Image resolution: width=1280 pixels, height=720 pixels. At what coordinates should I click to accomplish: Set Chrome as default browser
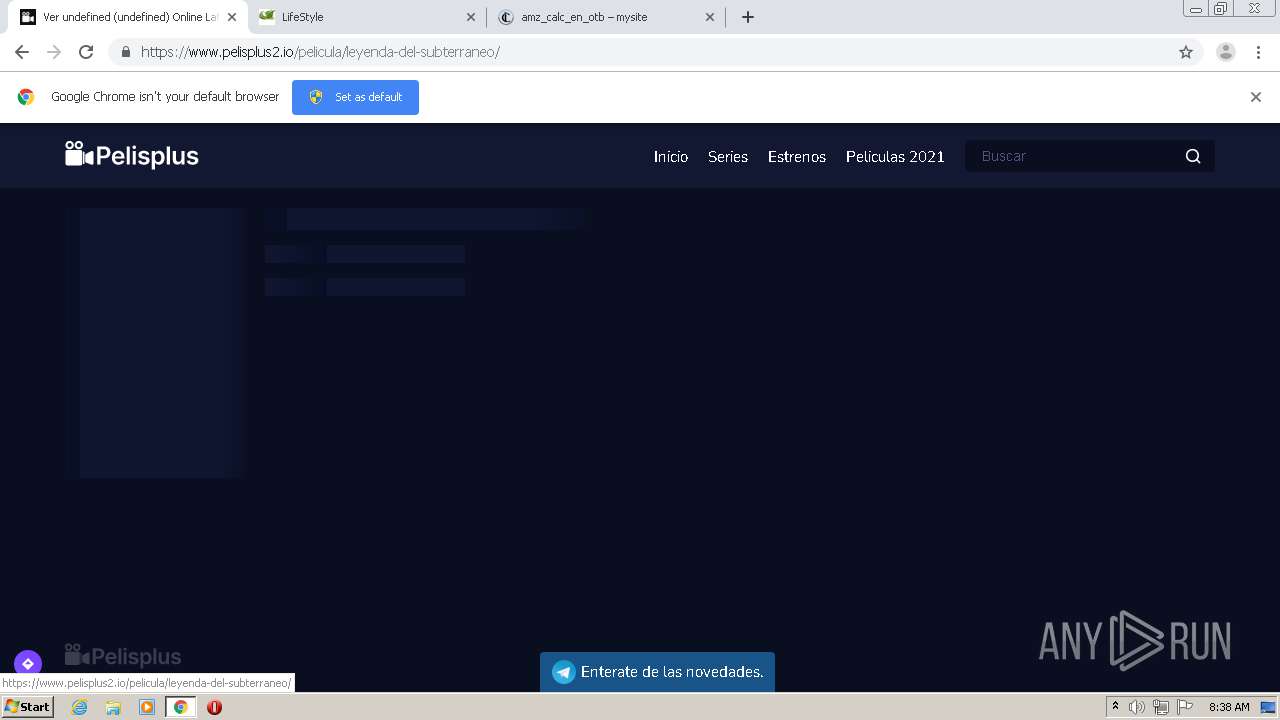(x=355, y=97)
